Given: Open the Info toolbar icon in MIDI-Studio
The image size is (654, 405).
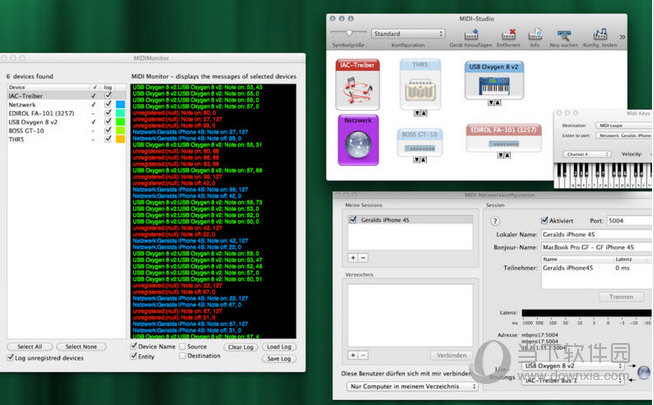Looking at the screenshot, I should tap(535, 35).
